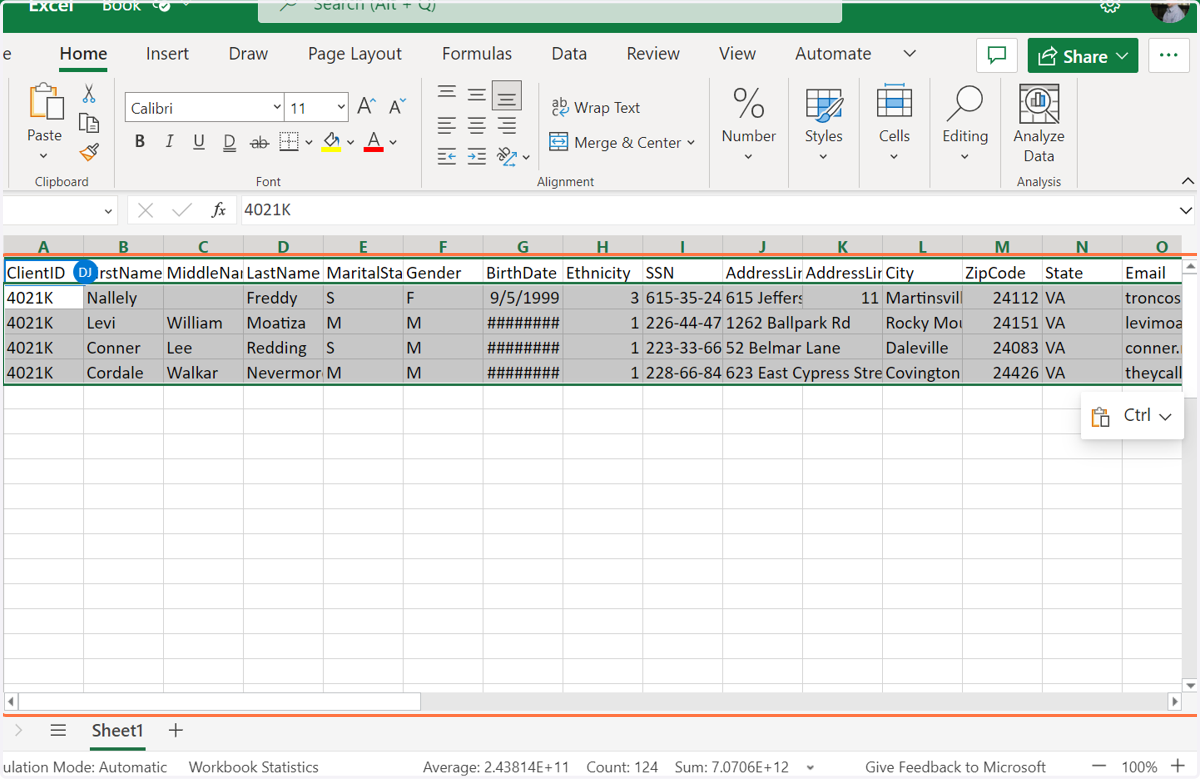Open the View tab

pos(737,54)
